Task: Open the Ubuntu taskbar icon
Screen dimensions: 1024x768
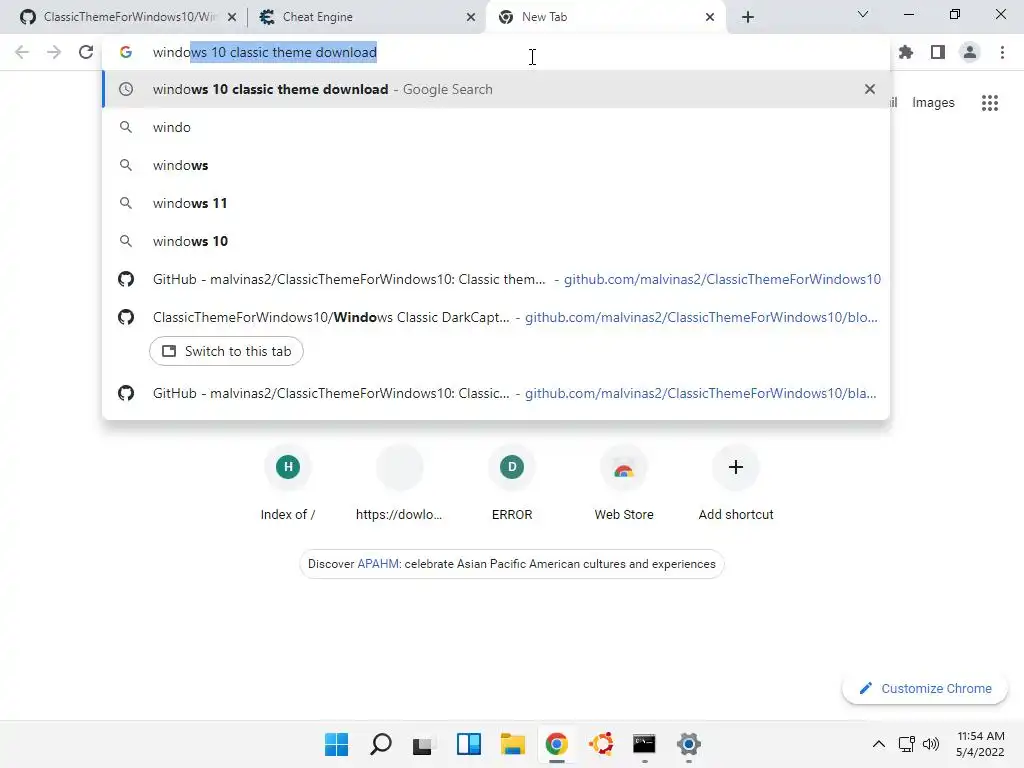Action: click(601, 744)
